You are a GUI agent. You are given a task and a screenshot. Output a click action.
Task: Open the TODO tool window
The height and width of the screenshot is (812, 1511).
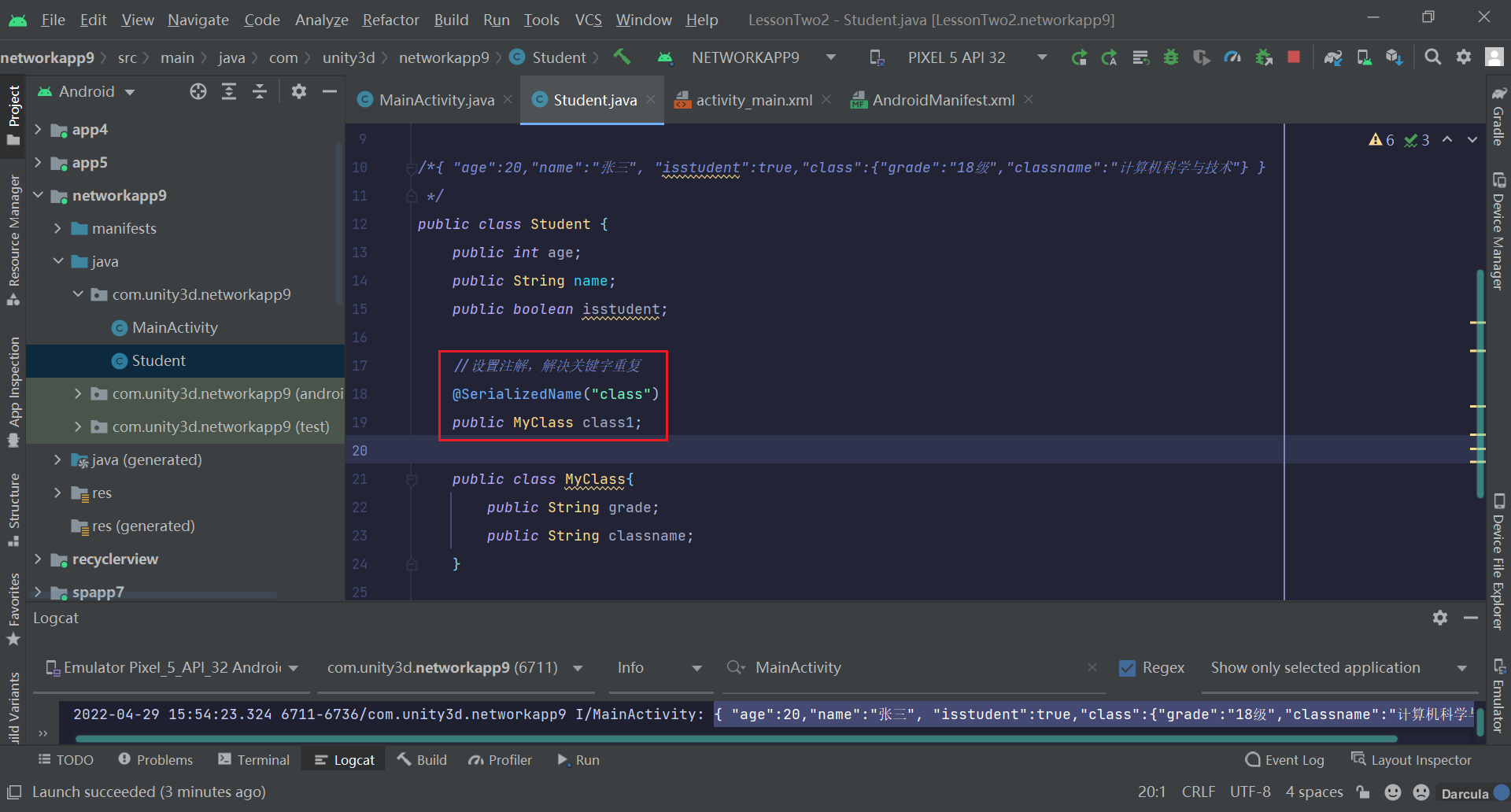point(66,760)
